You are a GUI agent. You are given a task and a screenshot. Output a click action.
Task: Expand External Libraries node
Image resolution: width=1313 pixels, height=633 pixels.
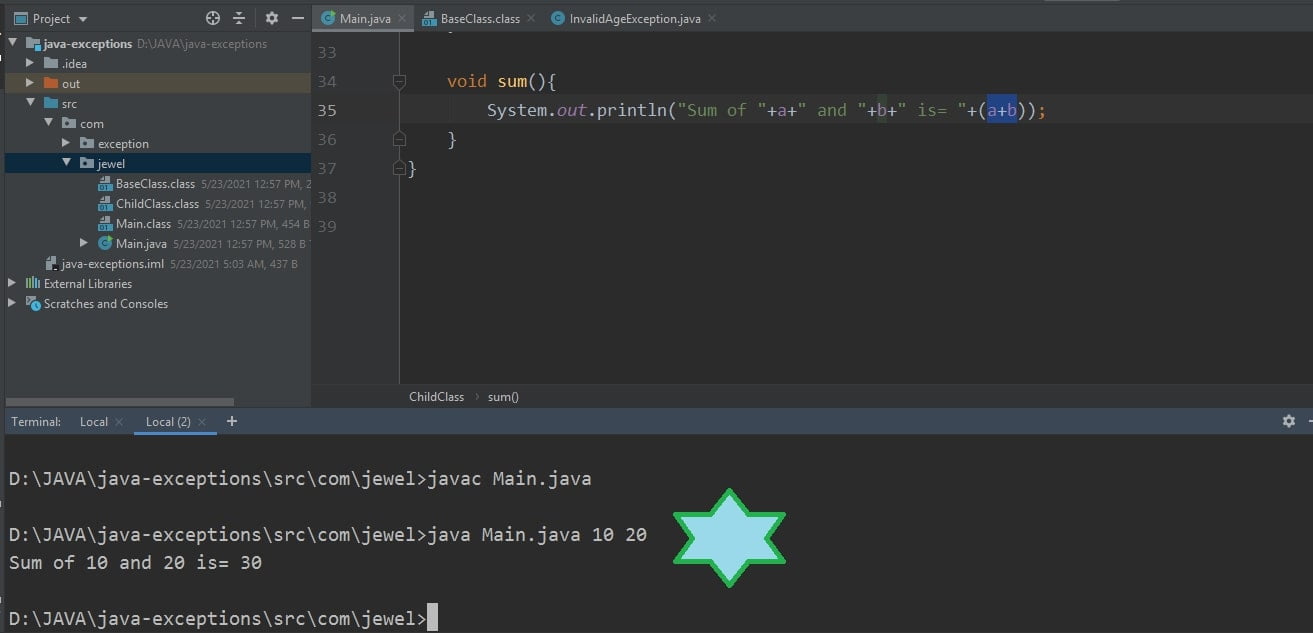(10, 283)
